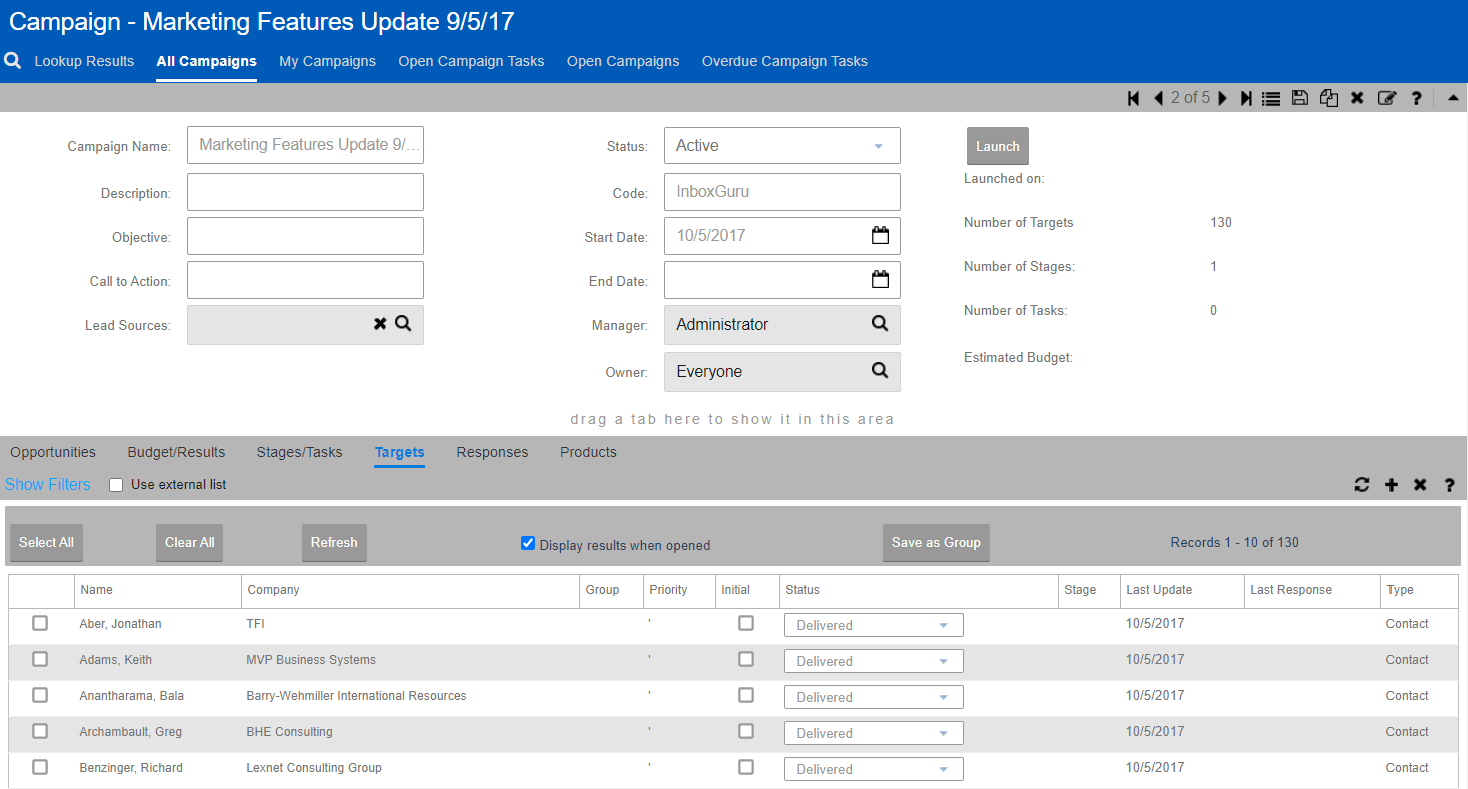
Task: Go to the previous campaign record
Action: pos(1159,98)
